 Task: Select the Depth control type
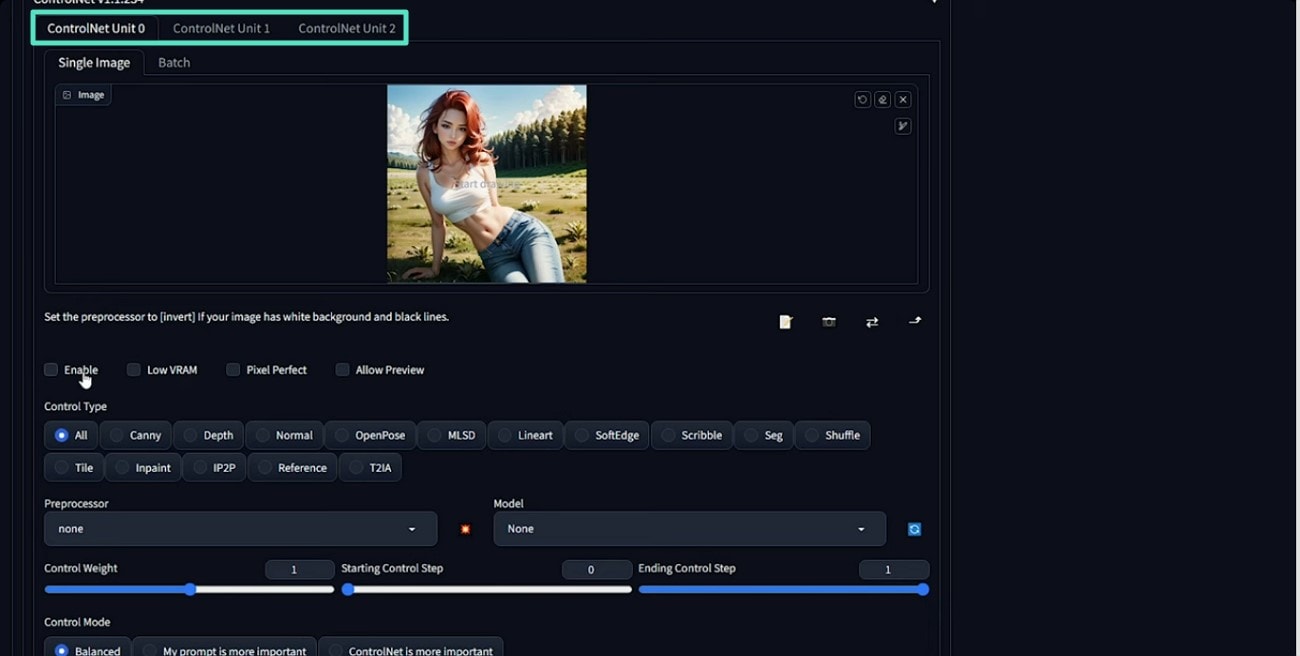click(x=208, y=435)
